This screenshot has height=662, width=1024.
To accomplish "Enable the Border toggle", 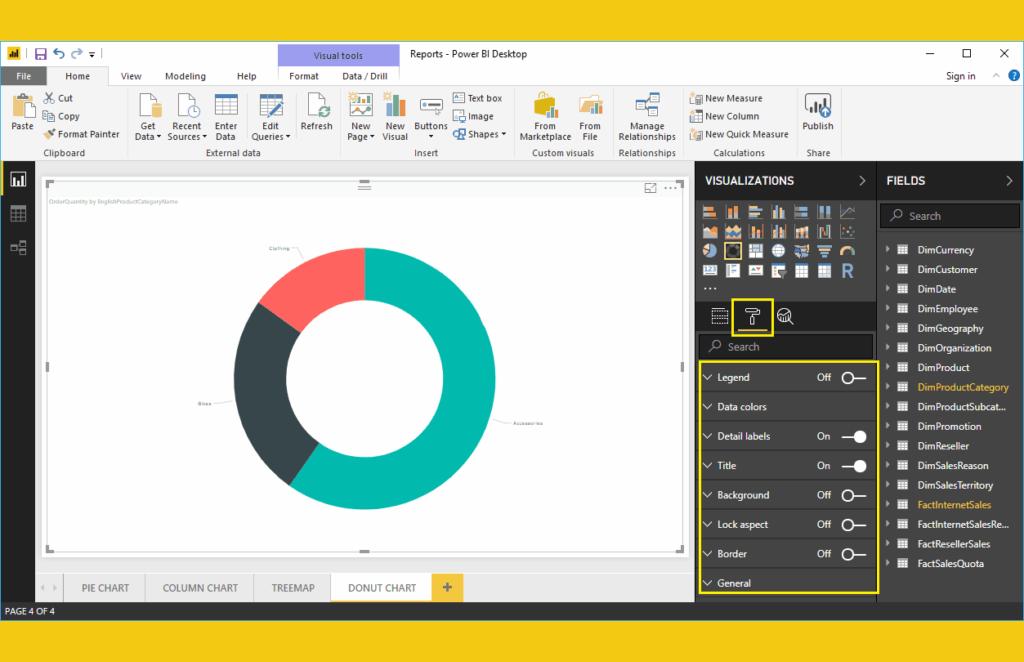I will pyautogui.click(x=853, y=554).
